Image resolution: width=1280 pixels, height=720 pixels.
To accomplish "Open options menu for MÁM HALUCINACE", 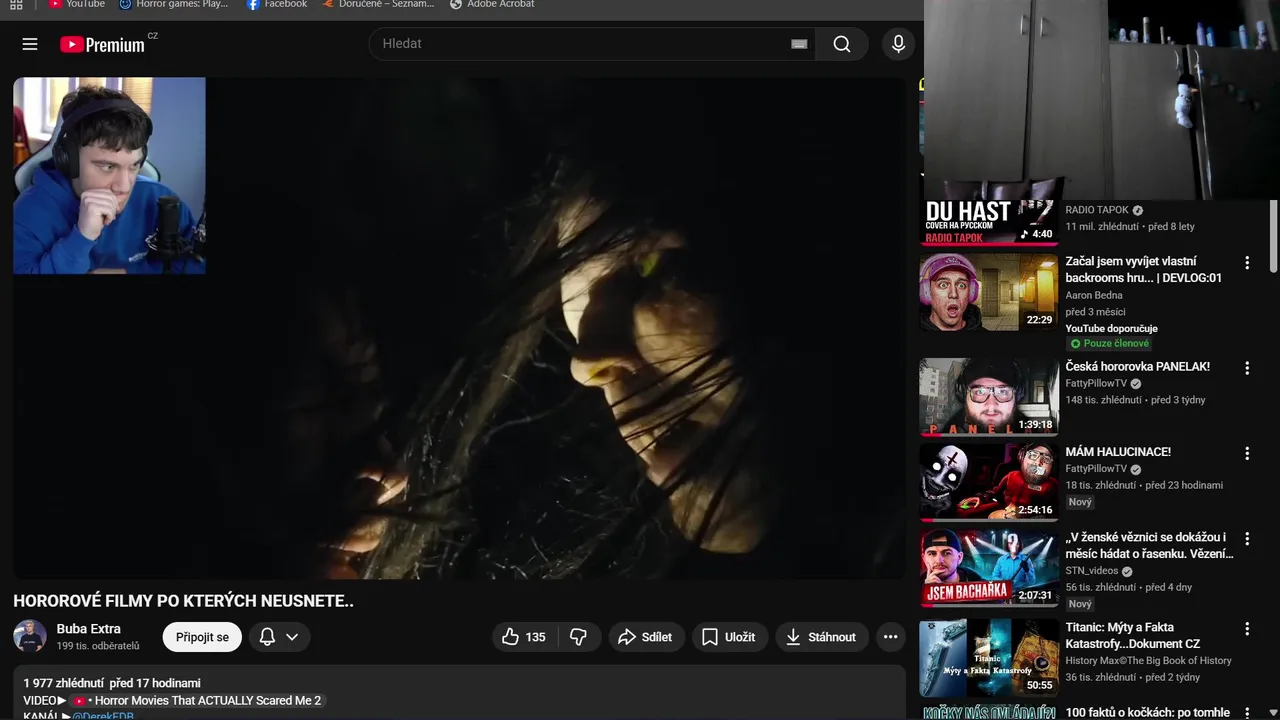I will coord(1247,453).
